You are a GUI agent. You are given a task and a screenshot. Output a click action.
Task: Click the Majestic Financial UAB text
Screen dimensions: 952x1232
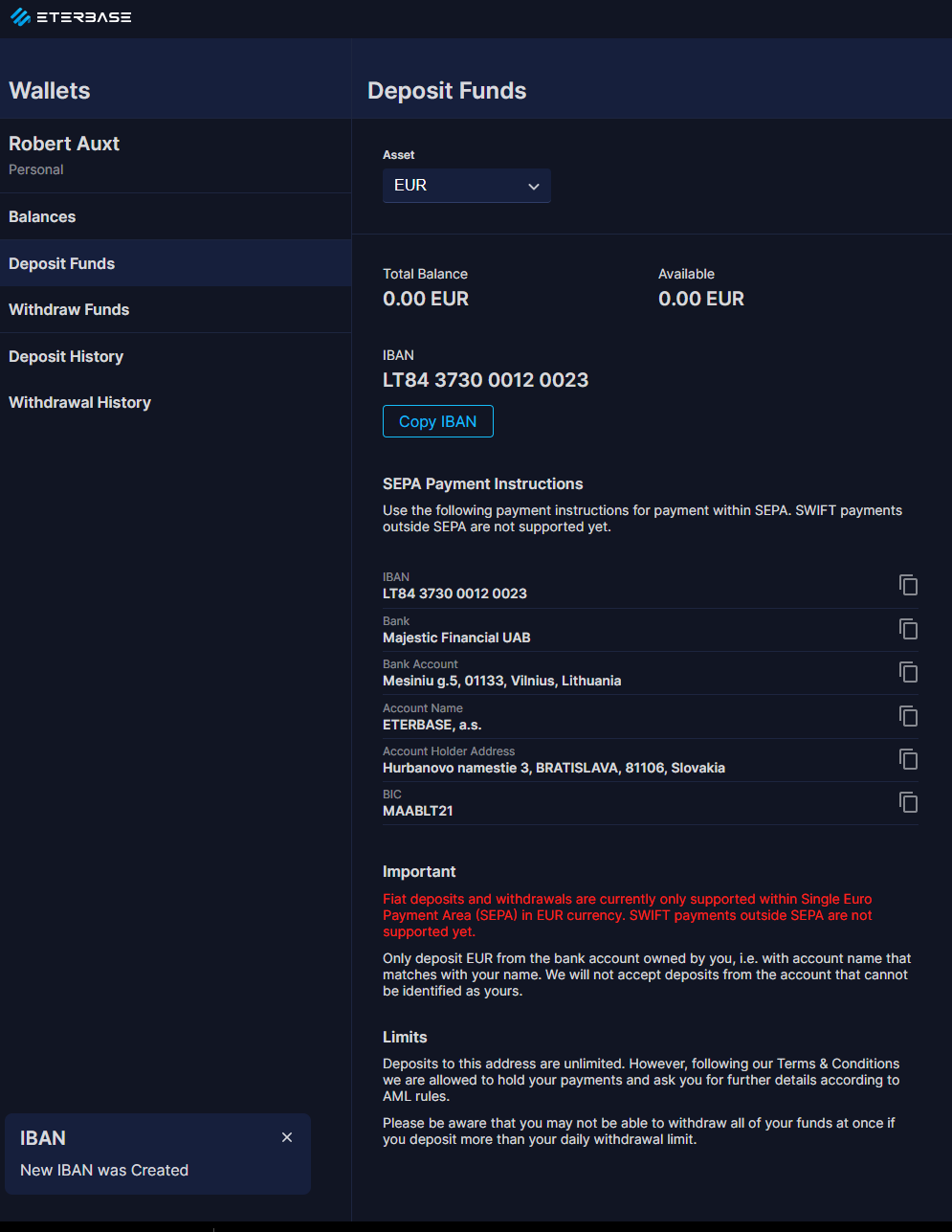(456, 638)
